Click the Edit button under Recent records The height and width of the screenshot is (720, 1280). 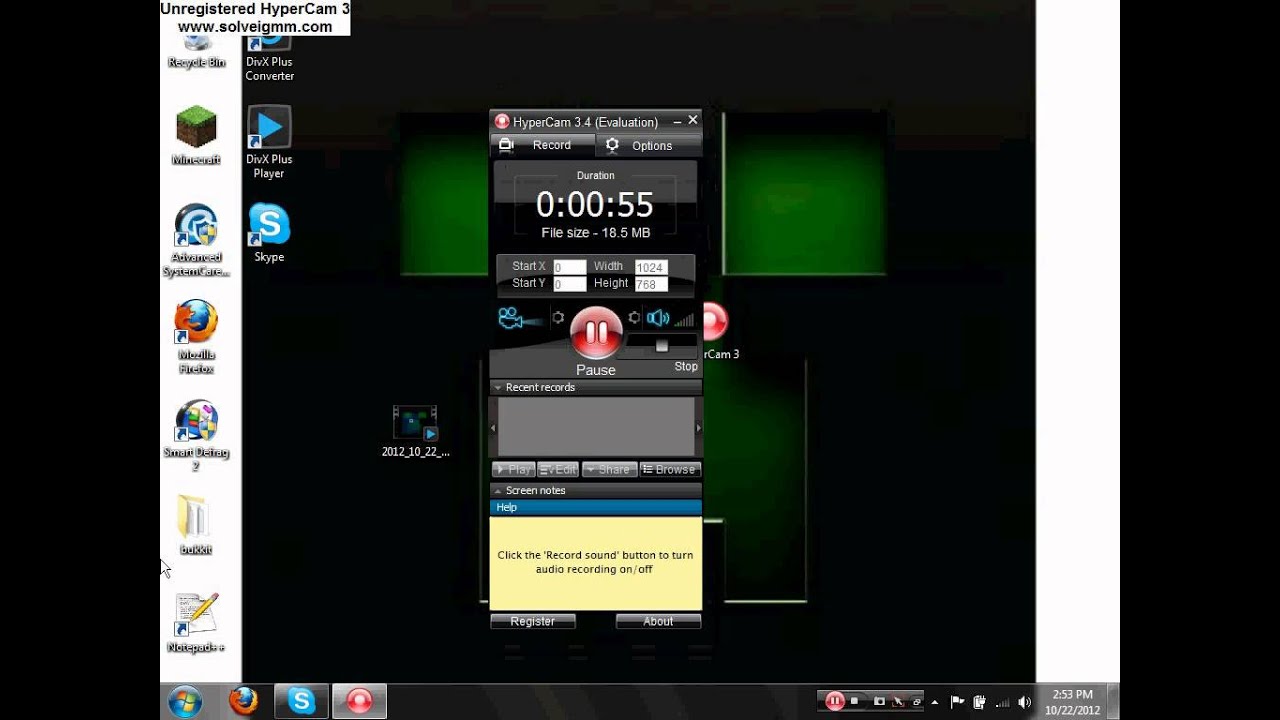(559, 469)
